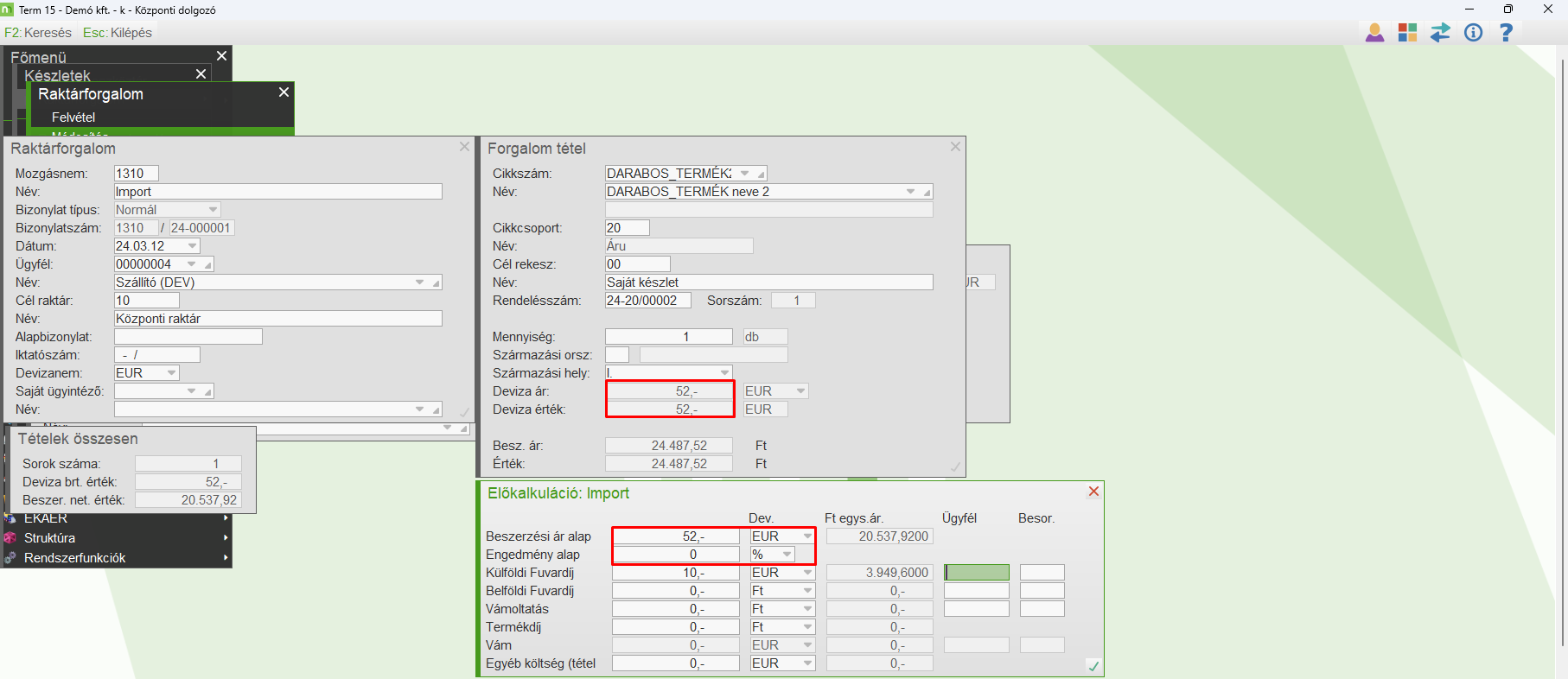1568x679 pixels.
Task: Close the Előkalkuláció: Import panel
Action: tap(1093, 492)
